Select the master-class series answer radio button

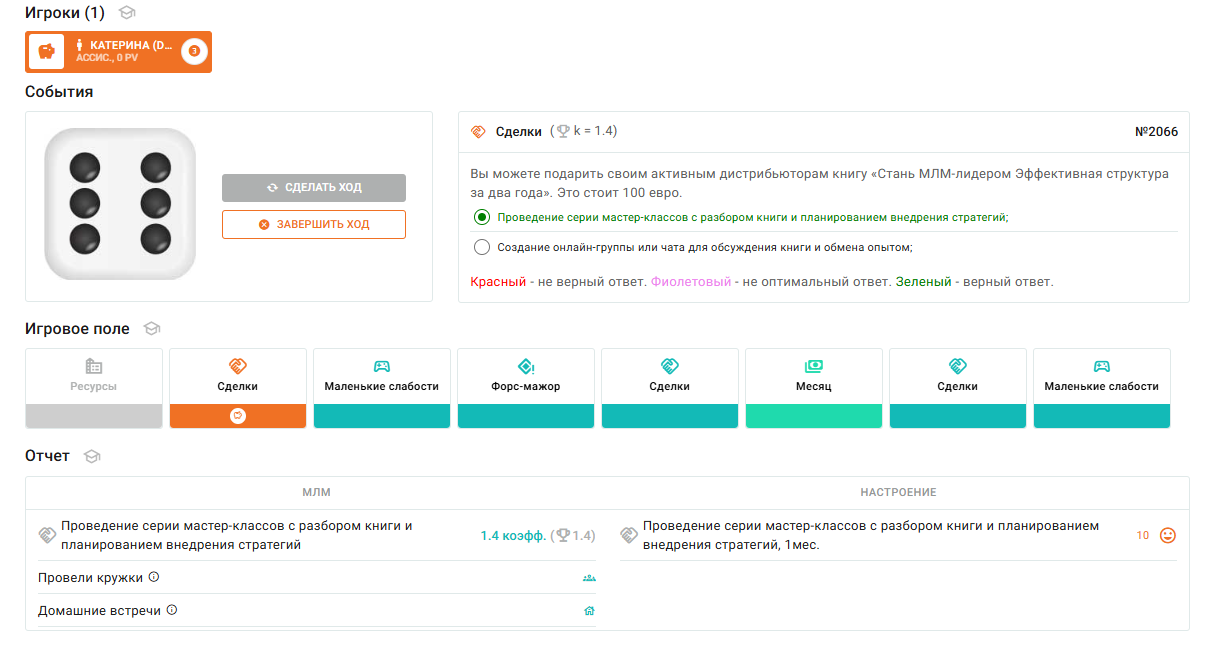482,217
